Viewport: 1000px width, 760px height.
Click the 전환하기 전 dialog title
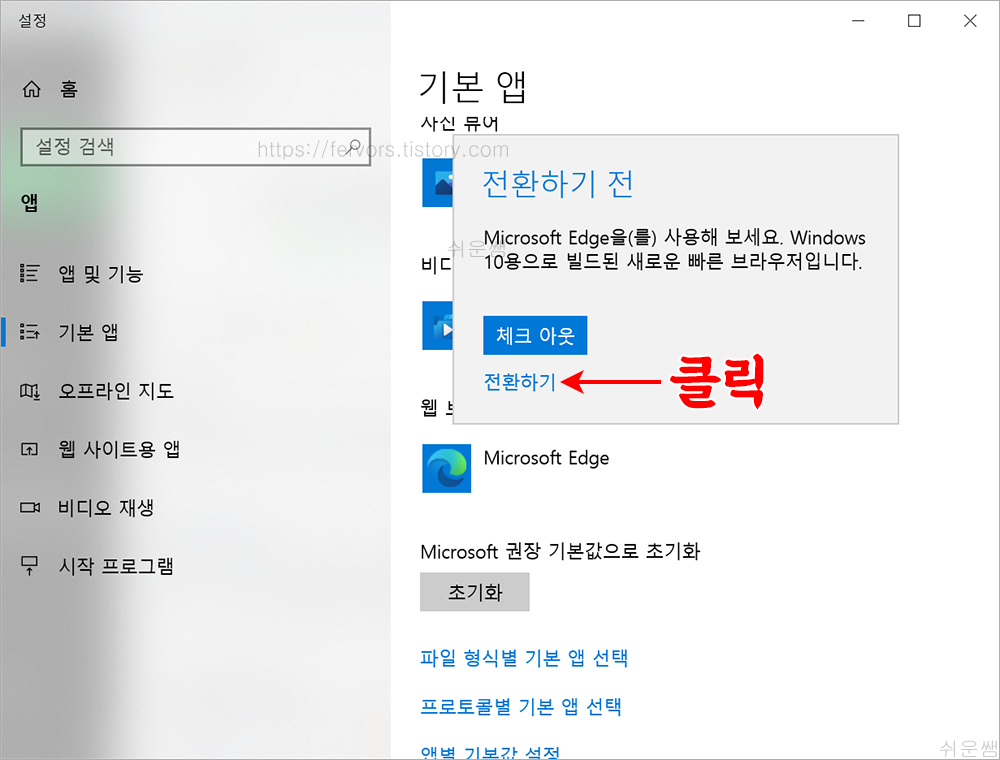(x=557, y=184)
